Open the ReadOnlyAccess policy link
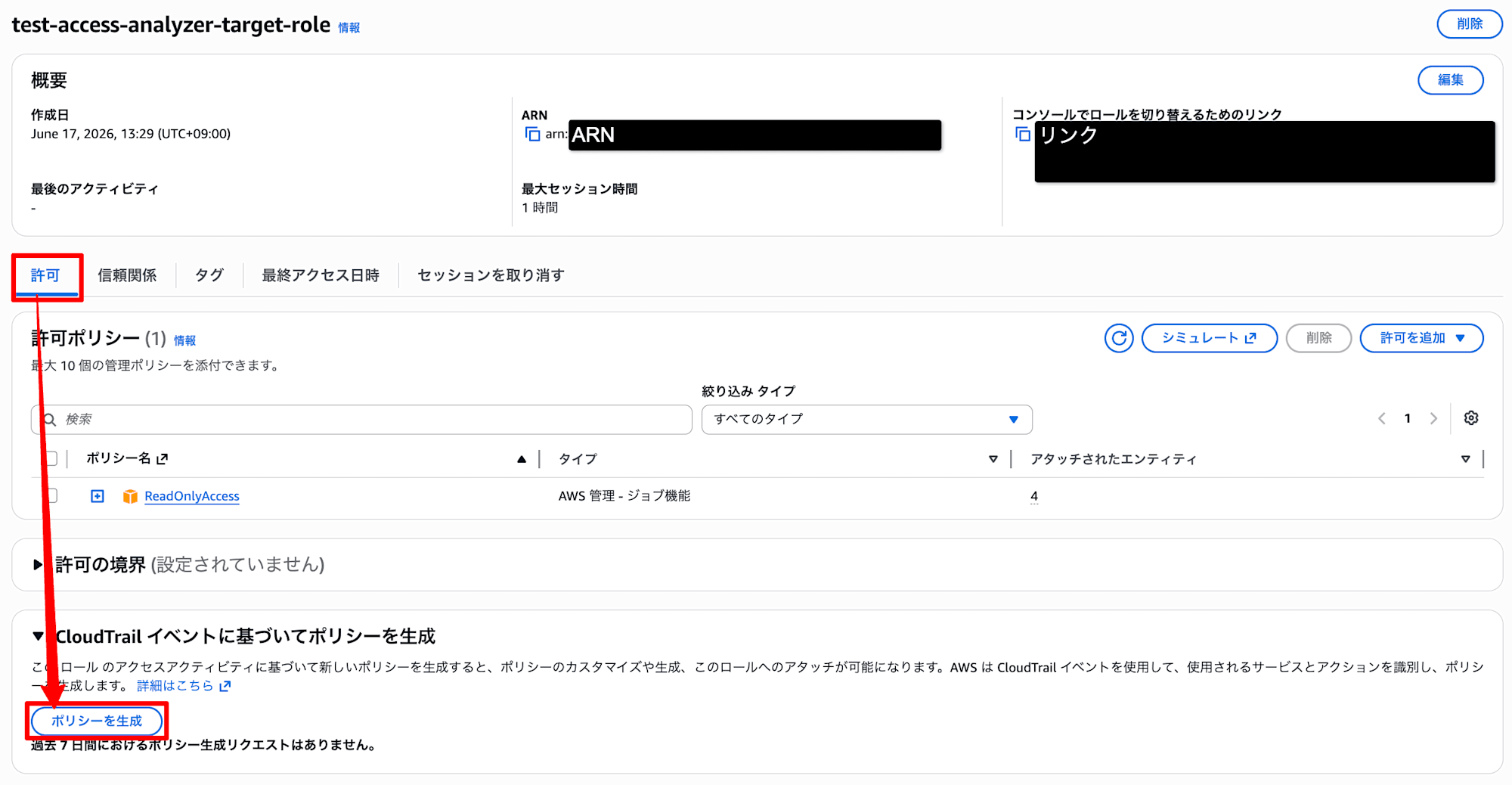Viewport: 1512px width, 785px height. [x=192, y=496]
